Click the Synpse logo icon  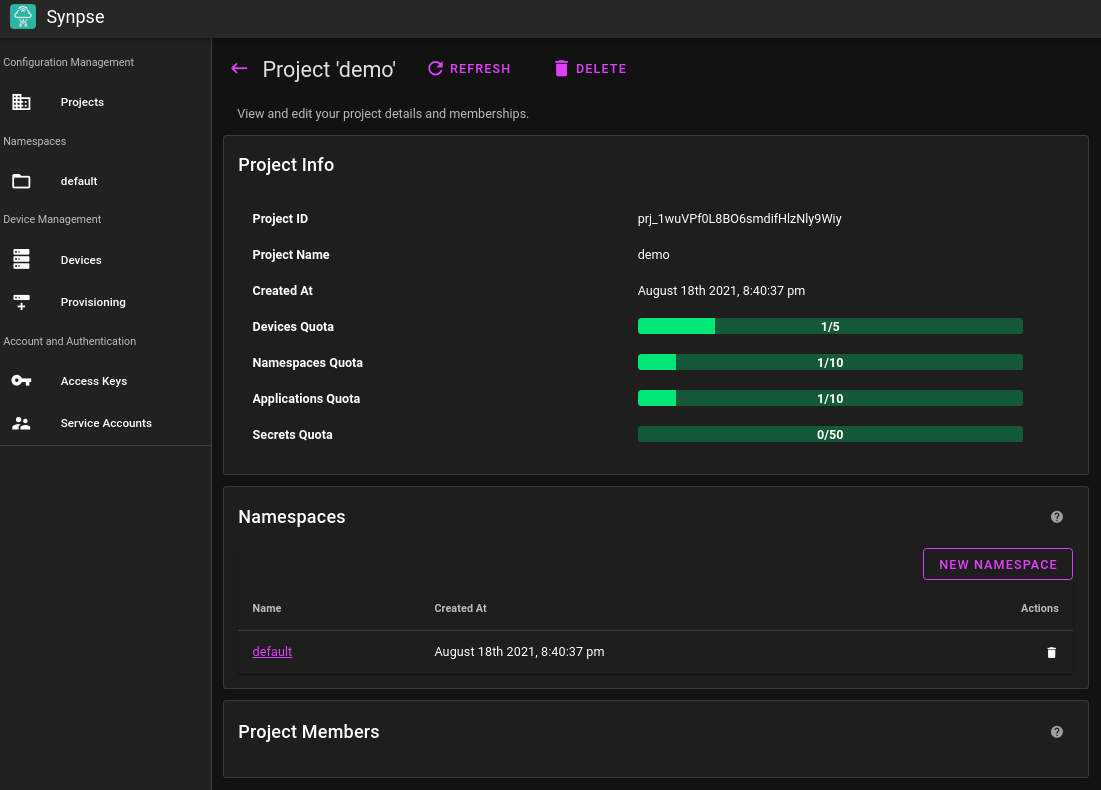[23, 17]
